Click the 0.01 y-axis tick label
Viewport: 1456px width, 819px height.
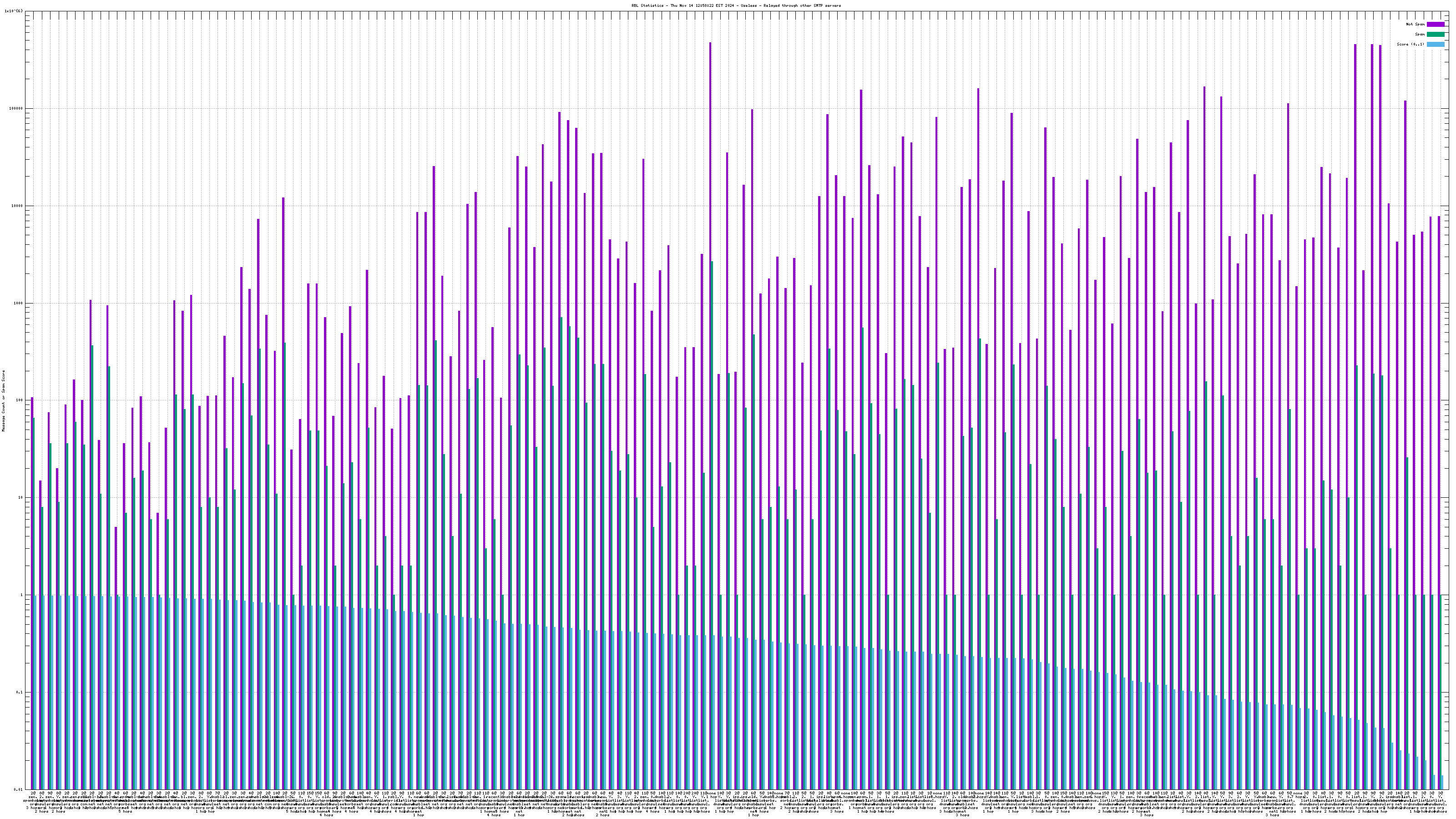tap(19, 789)
